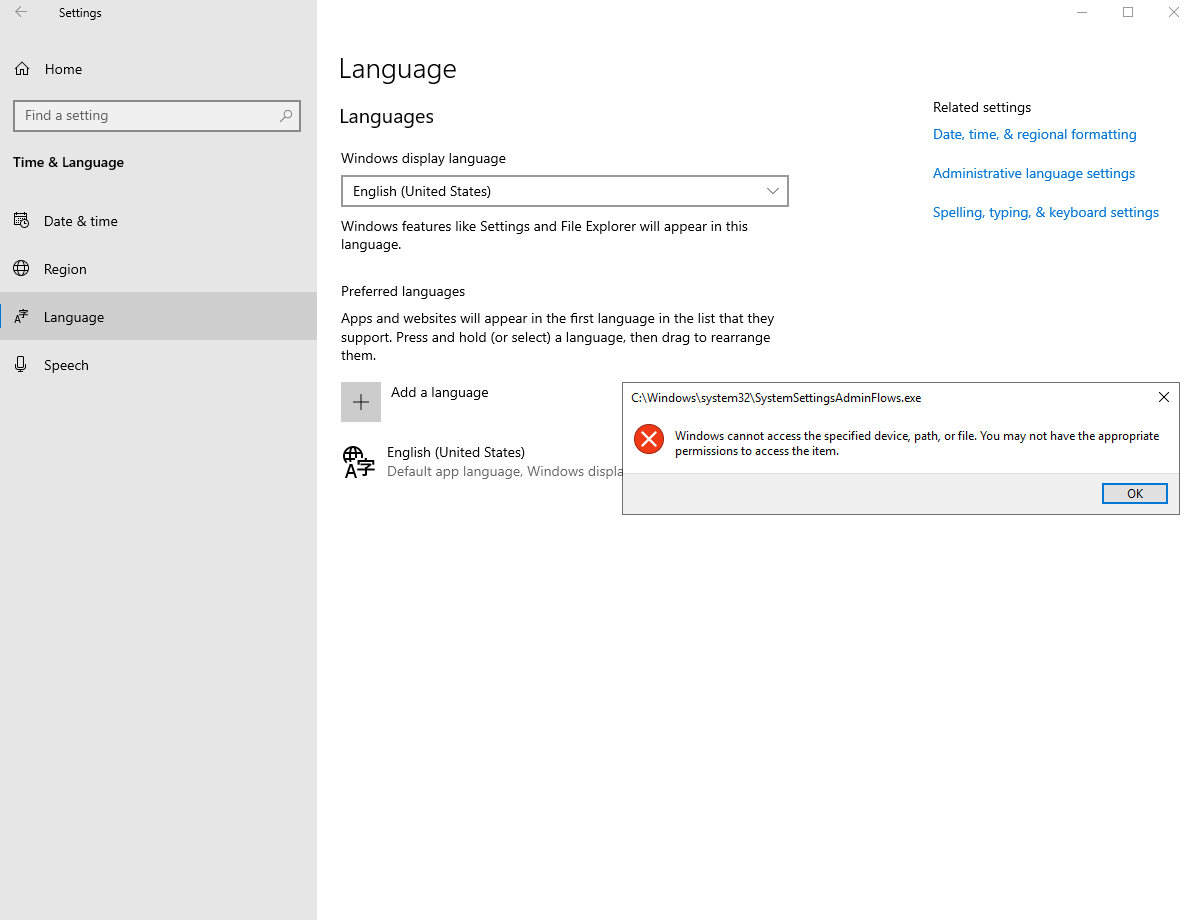The height and width of the screenshot is (920, 1190).
Task: Click the Language icon in the sidebar
Action: pyautogui.click(x=21, y=317)
